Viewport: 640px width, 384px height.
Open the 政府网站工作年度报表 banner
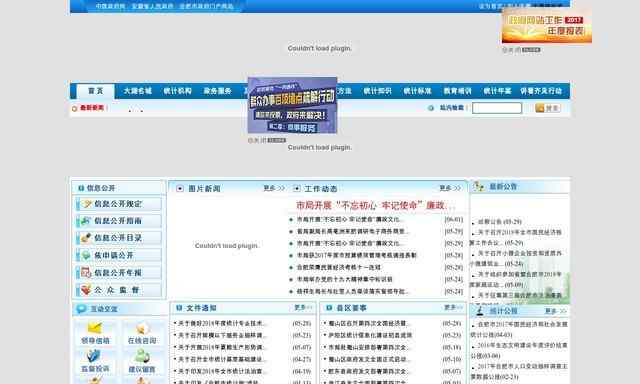[x=547, y=25]
